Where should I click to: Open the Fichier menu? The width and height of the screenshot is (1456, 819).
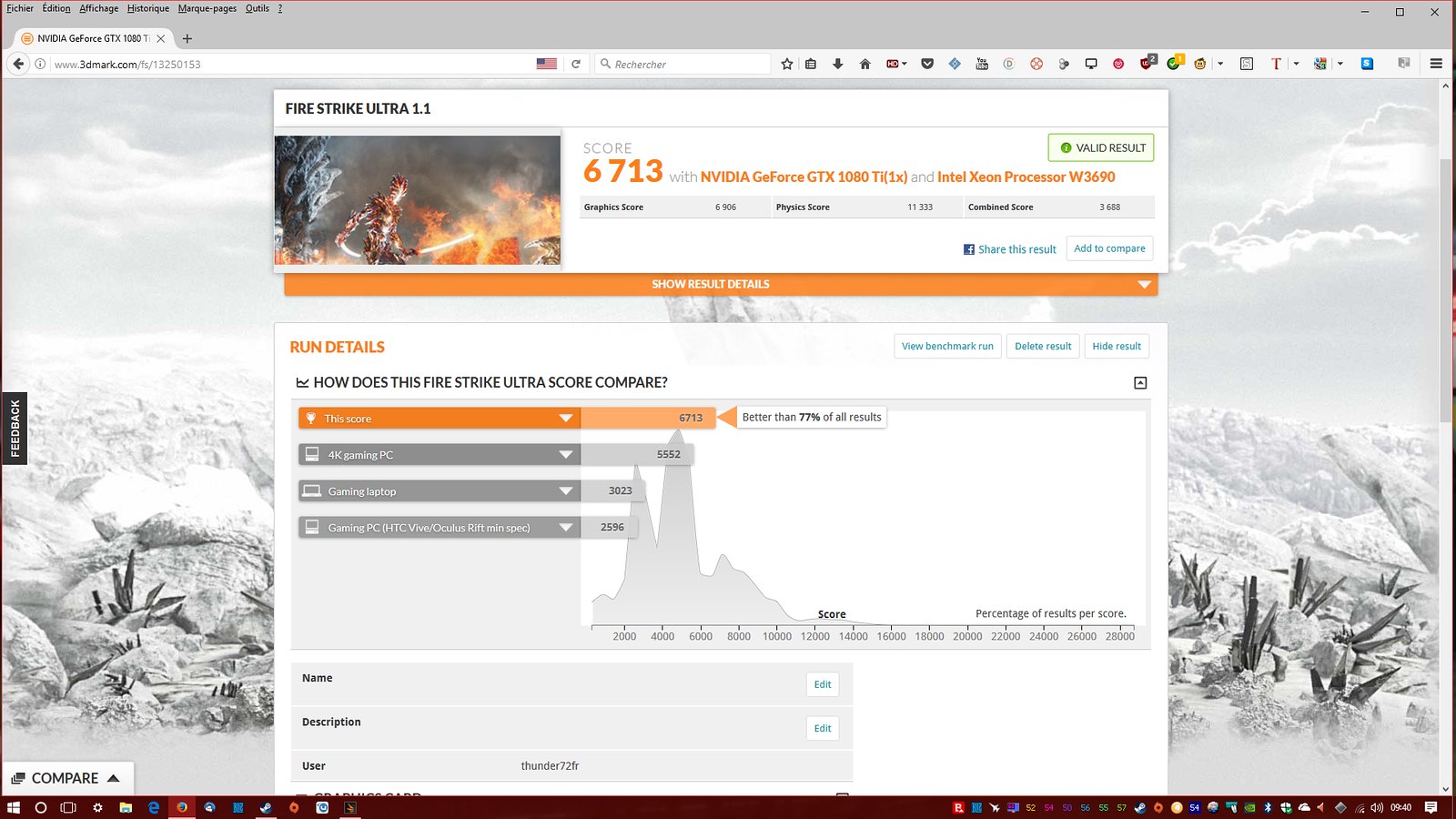[20, 8]
